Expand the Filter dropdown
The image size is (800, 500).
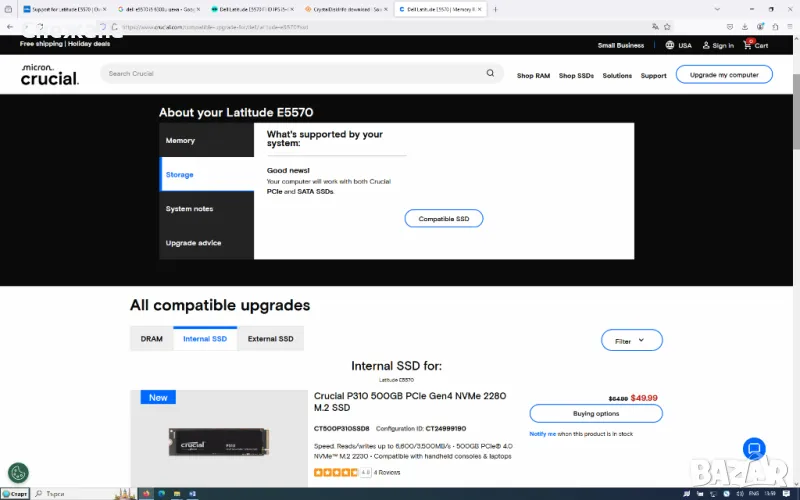(x=631, y=341)
